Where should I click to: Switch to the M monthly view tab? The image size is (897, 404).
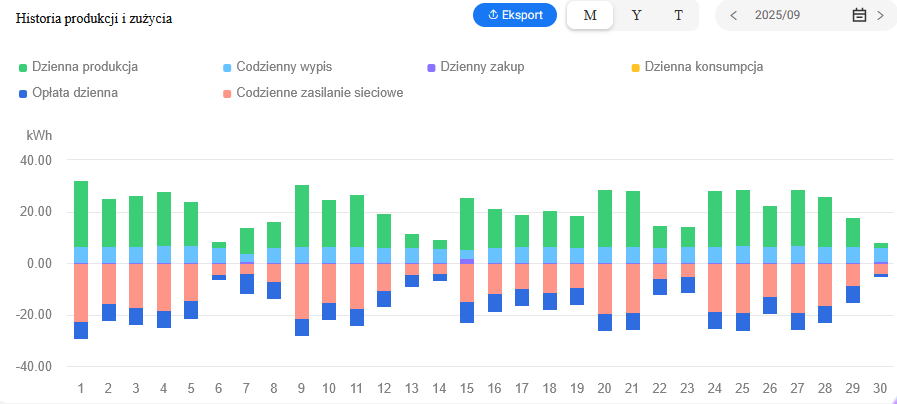pyautogui.click(x=590, y=15)
